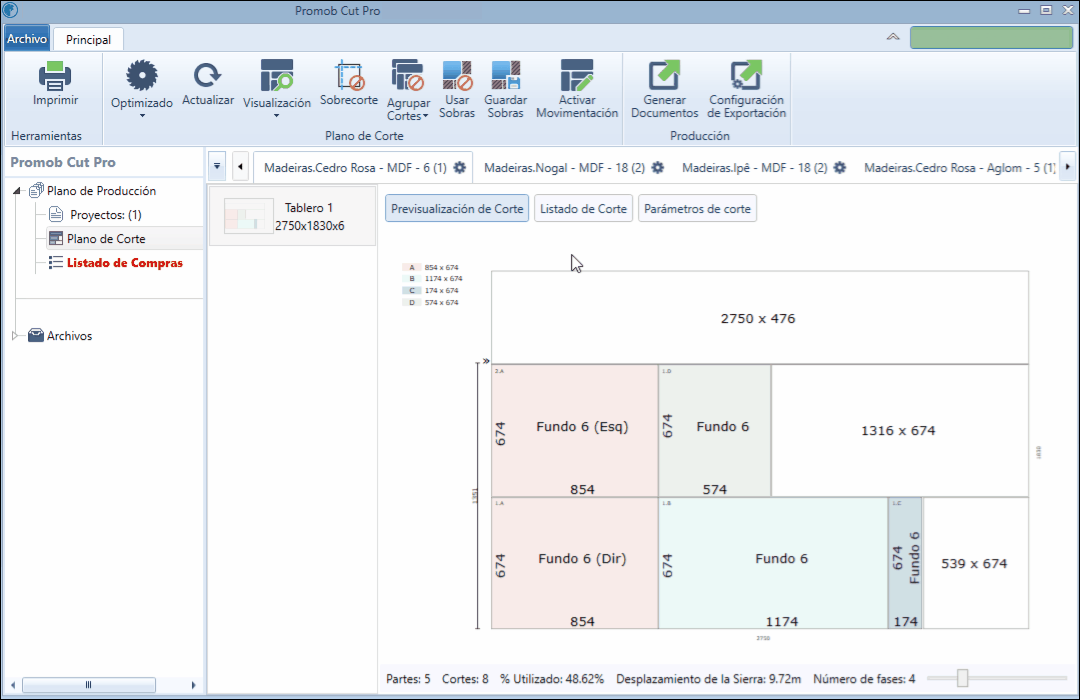Click the Número de fases: 4 status text

pos(864,679)
